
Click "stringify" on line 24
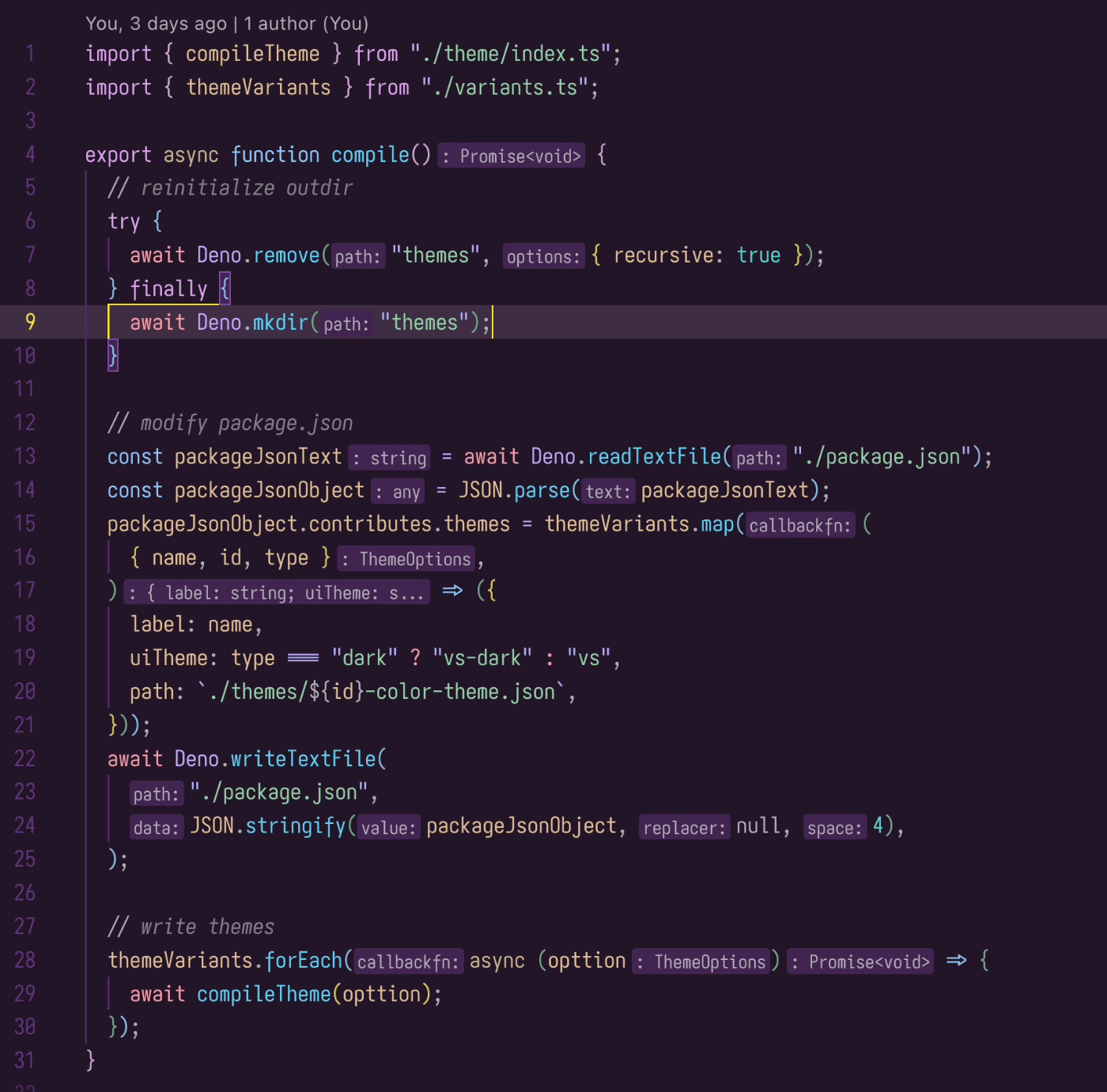coord(296,826)
